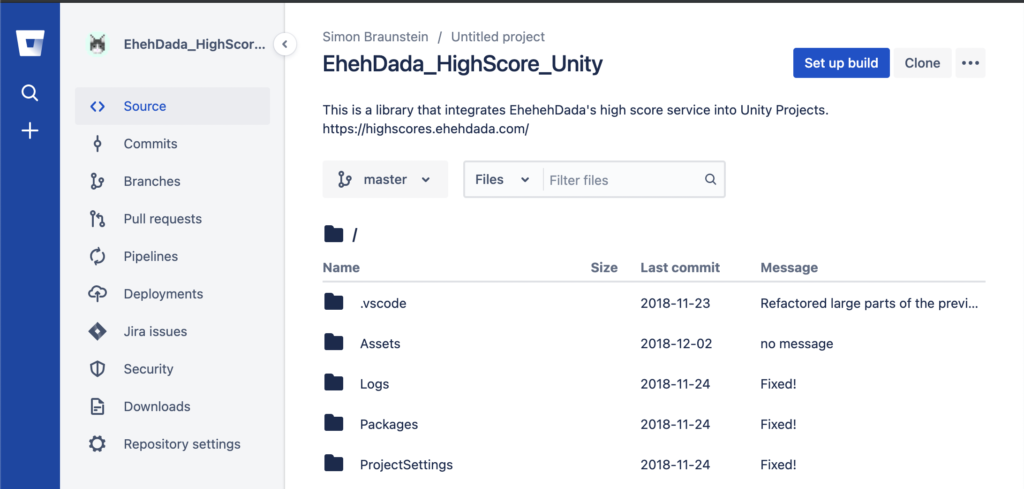Image resolution: width=1024 pixels, height=489 pixels.
Task: Click the ProjectSettings folder icon
Action: pyautogui.click(x=334, y=464)
